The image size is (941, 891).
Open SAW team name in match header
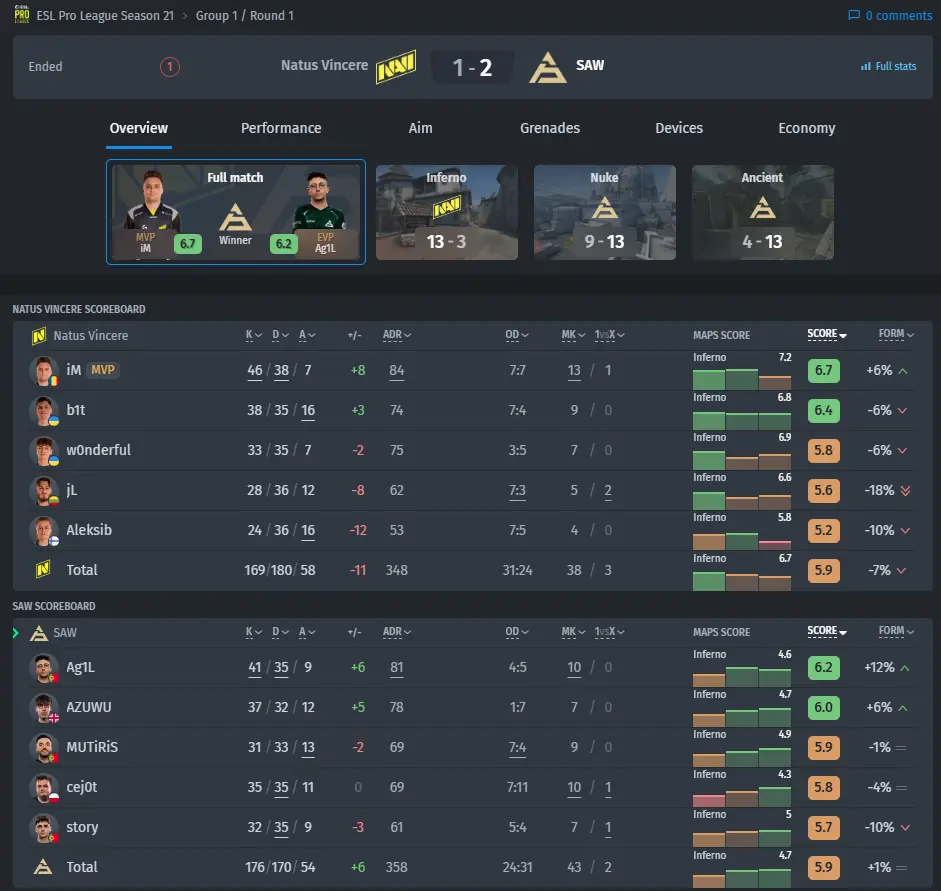tap(590, 65)
